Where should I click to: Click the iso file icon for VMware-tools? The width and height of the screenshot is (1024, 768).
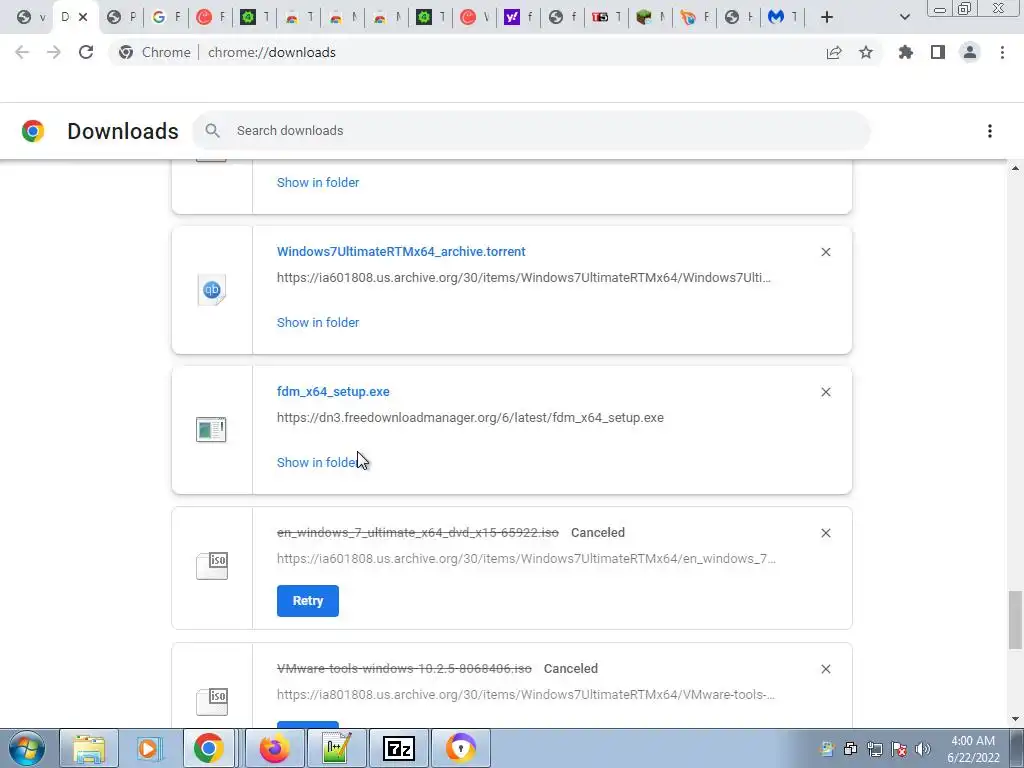click(212, 701)
